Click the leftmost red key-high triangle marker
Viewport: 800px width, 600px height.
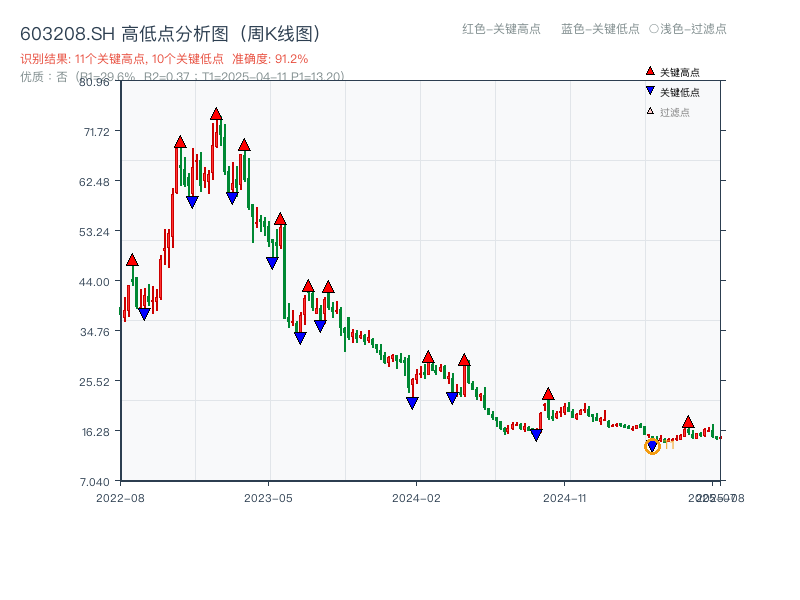(x=130, y=258)
